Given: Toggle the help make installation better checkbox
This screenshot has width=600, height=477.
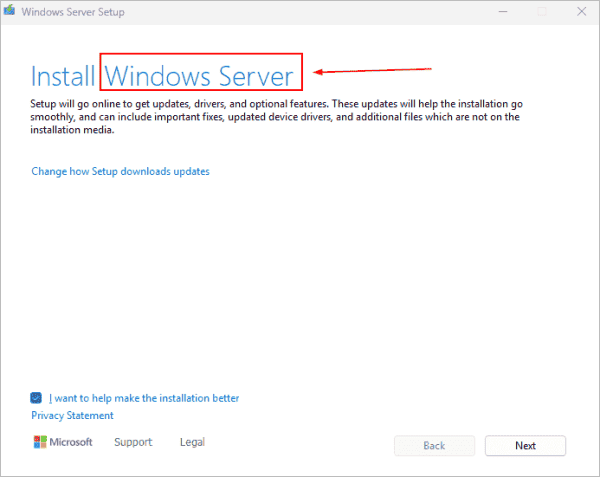Looking at the screenshot, I should (x=36, y=398).
